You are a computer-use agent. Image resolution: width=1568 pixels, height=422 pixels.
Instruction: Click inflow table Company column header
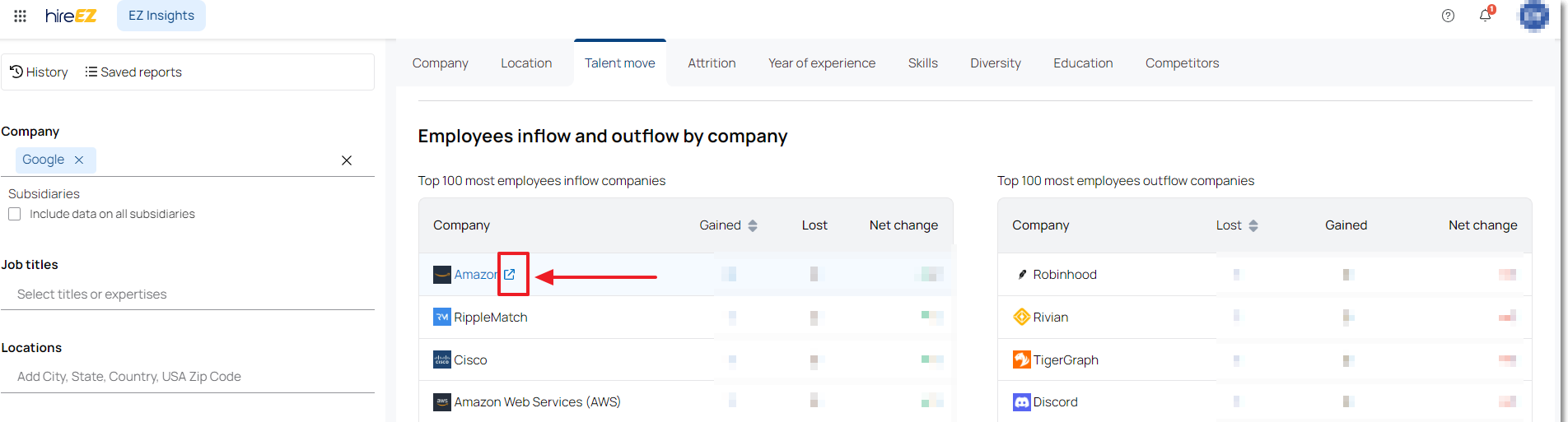tap(461, 225)
